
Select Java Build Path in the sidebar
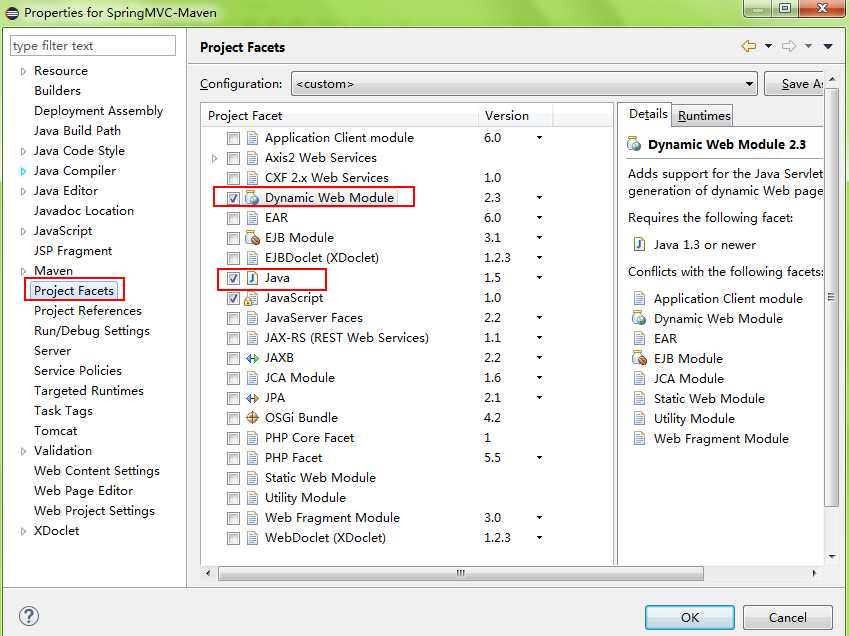[77, 130]
